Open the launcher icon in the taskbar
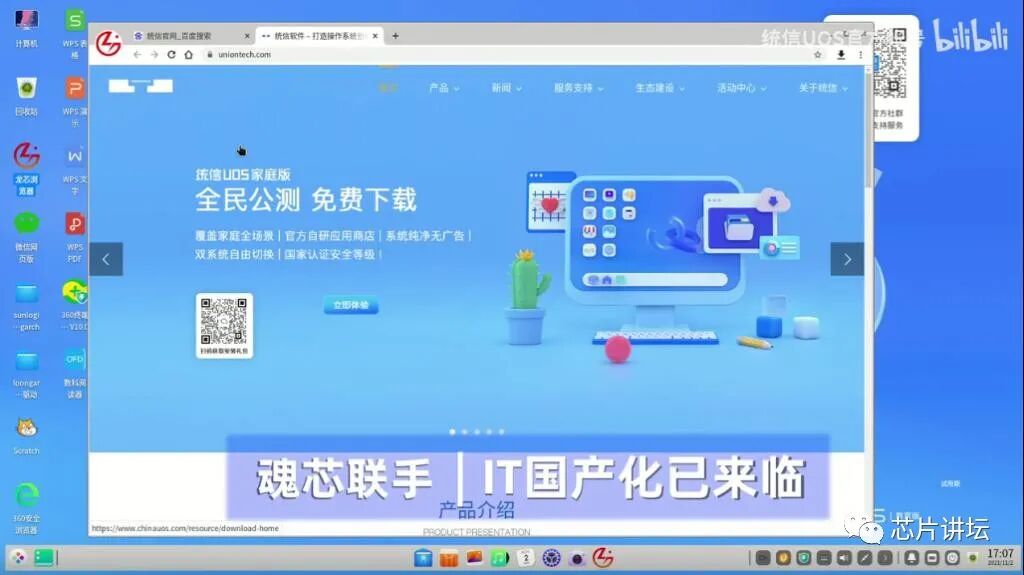The image size is (1024, 575). 18,557
